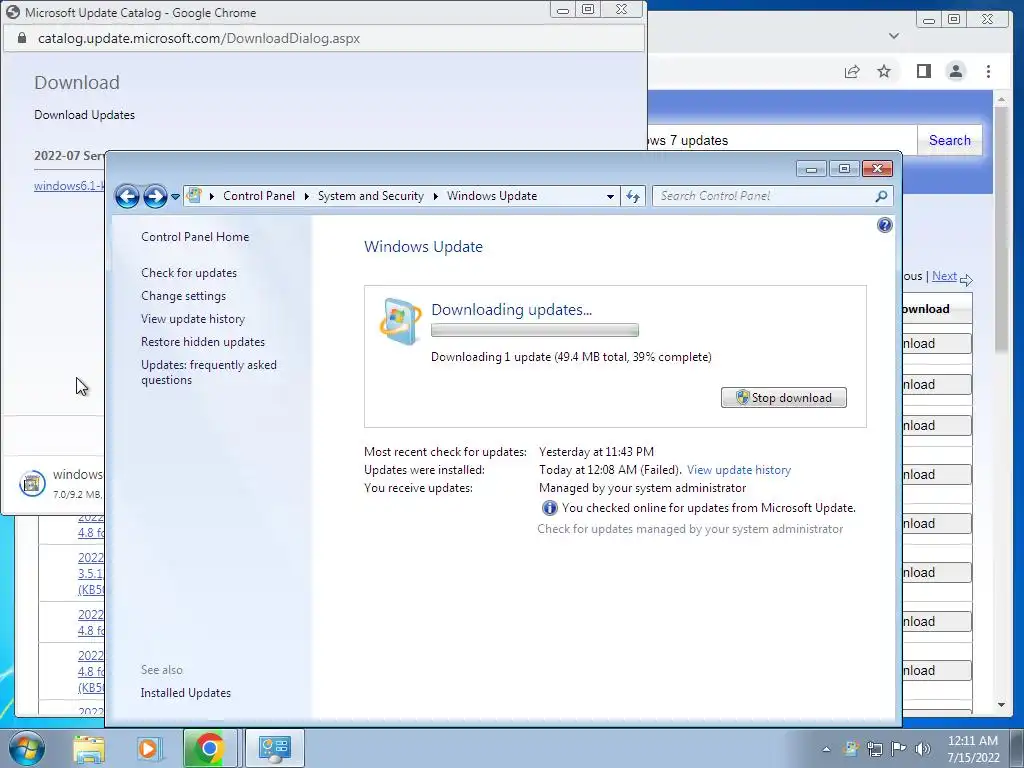Refresh the Windows Update page

point(633,196)
